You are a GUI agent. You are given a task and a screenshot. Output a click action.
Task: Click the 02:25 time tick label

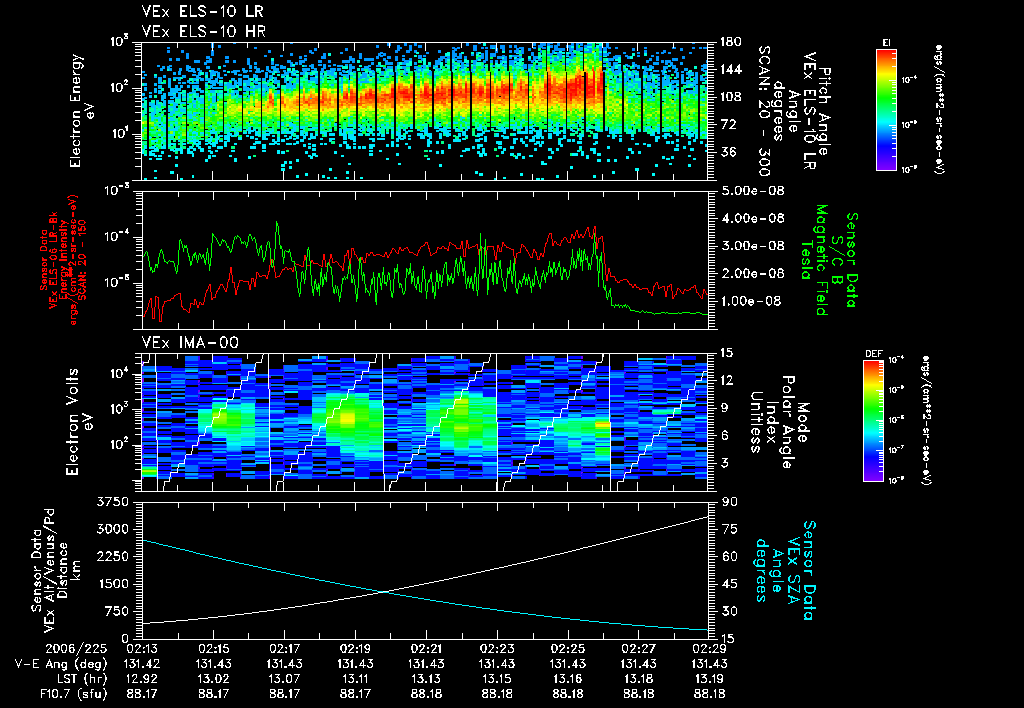click(568, 649)
